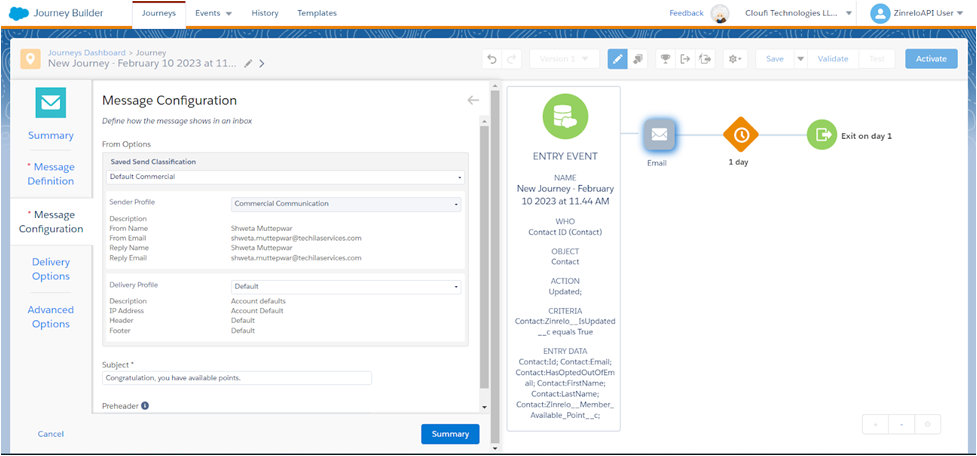
Task: Click the canvas zoom out button
Action: pos(901,424)
